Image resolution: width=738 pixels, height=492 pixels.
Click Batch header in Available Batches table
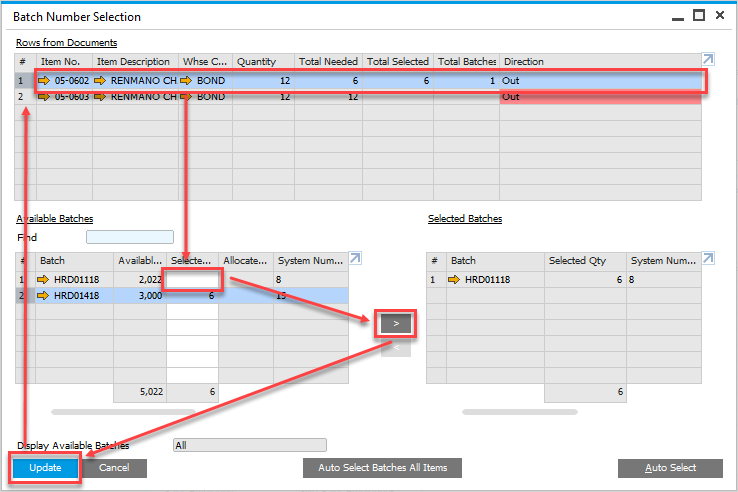pos(74,261)
